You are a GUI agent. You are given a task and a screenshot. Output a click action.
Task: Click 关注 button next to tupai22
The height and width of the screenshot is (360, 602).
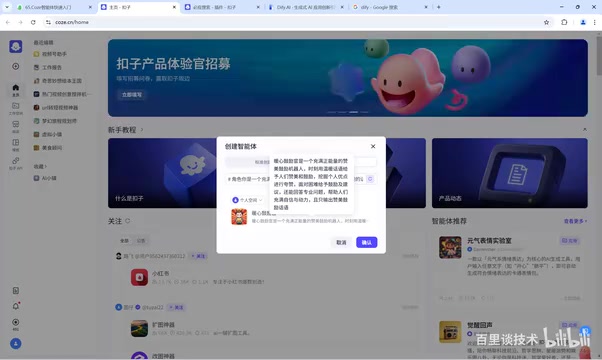[177, 307]
